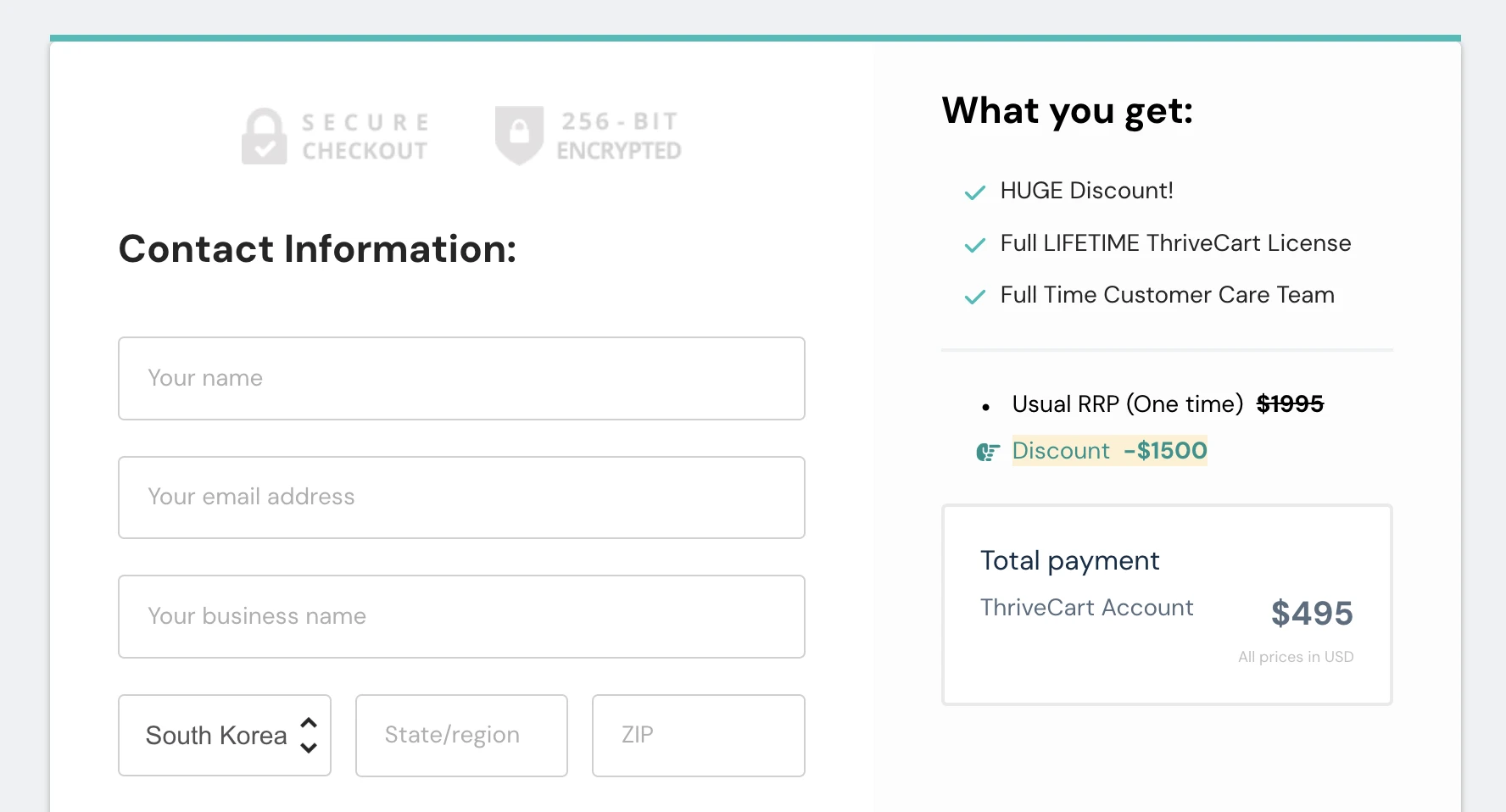Focus the ZIP field
The height and width of the screenshot is (812, 1506).
[698, 735]
